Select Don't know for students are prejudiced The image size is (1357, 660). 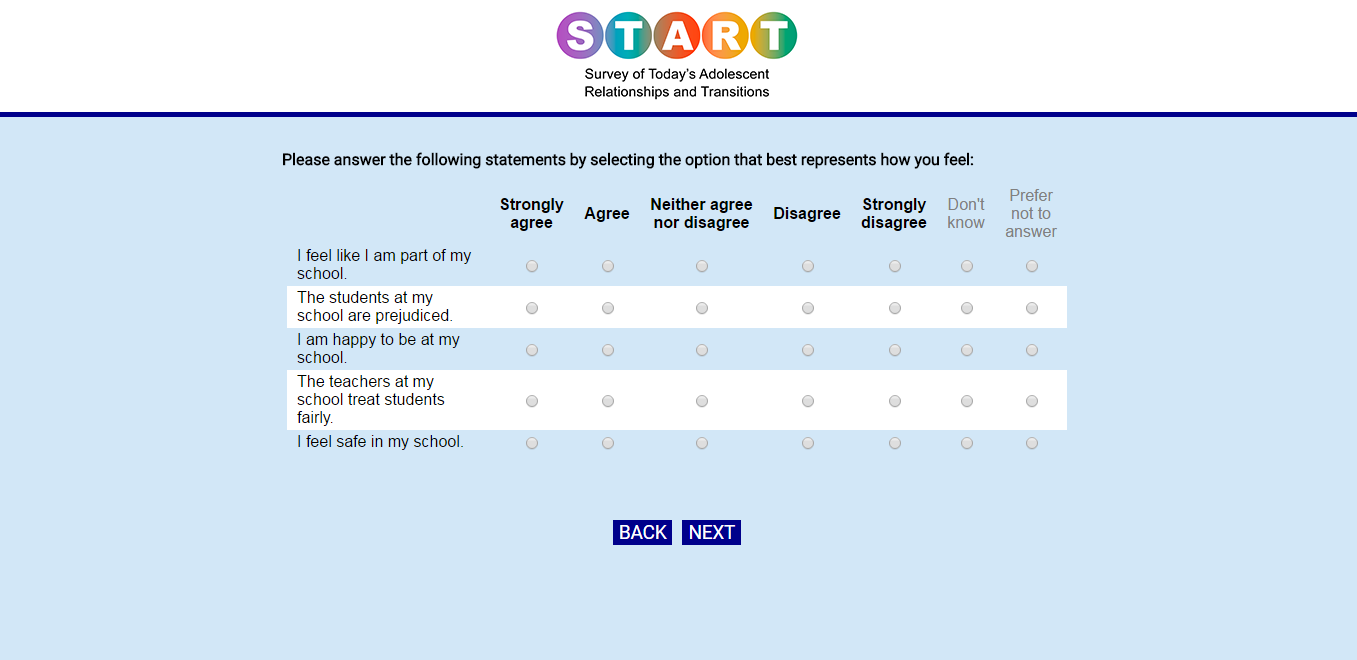pyautogui.click(x=967, y=308)
